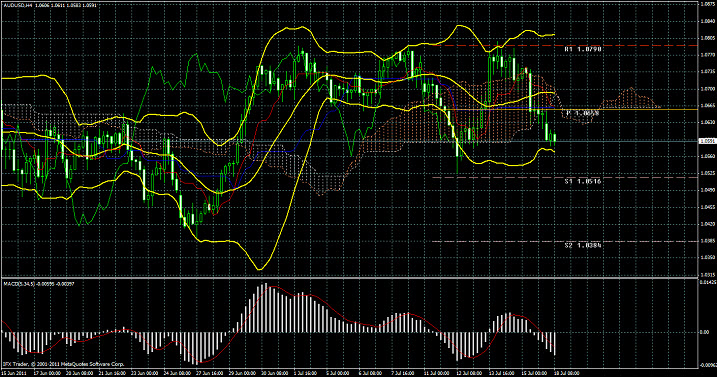717x377 pixels.
Task: Select the S2 1.0384 support label
Action: point(583,245)
